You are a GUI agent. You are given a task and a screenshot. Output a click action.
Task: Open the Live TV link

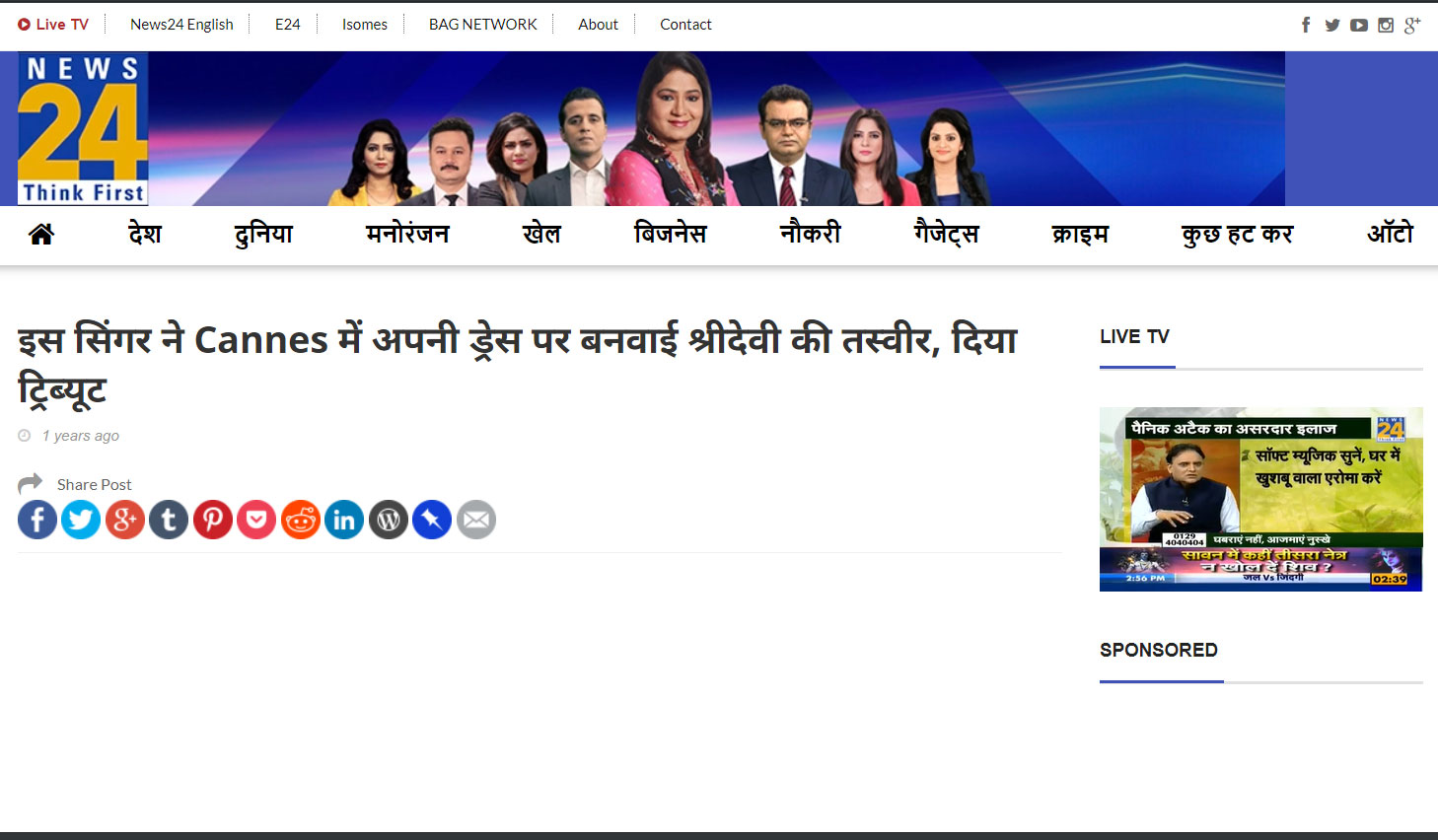coord(53,25)
